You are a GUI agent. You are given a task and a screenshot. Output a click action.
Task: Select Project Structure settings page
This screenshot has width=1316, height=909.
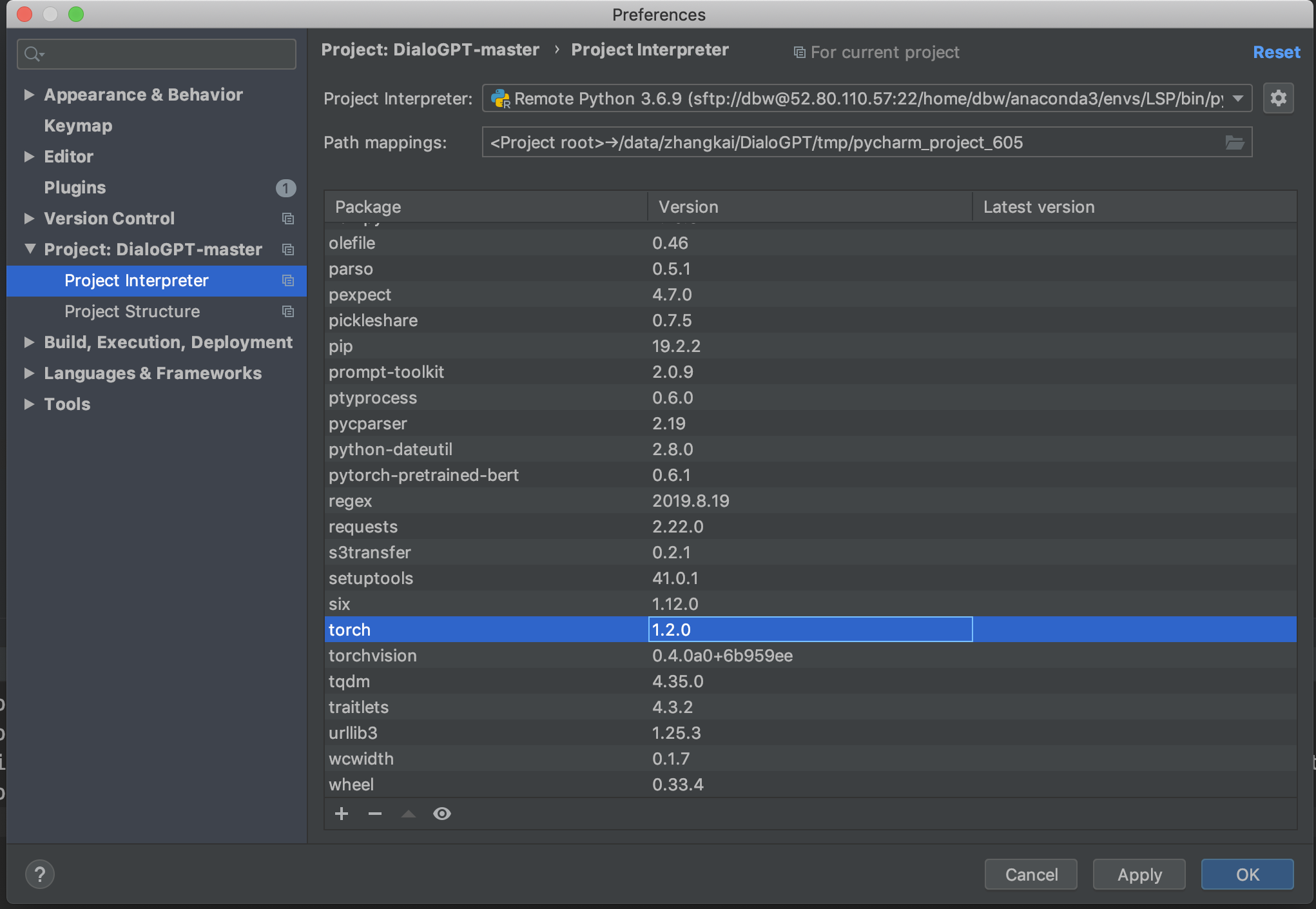(132, 311)
